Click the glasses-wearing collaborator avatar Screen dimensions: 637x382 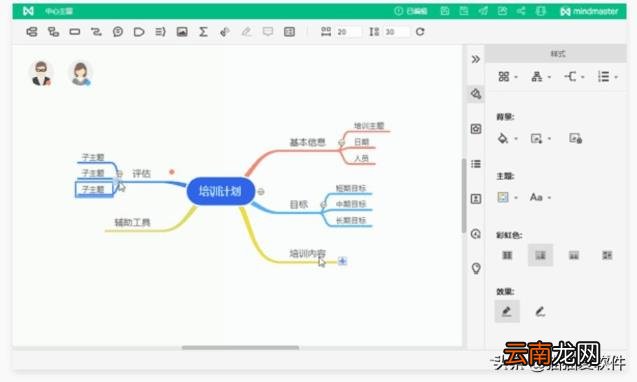pyautogui.click(x=41, y=73)
